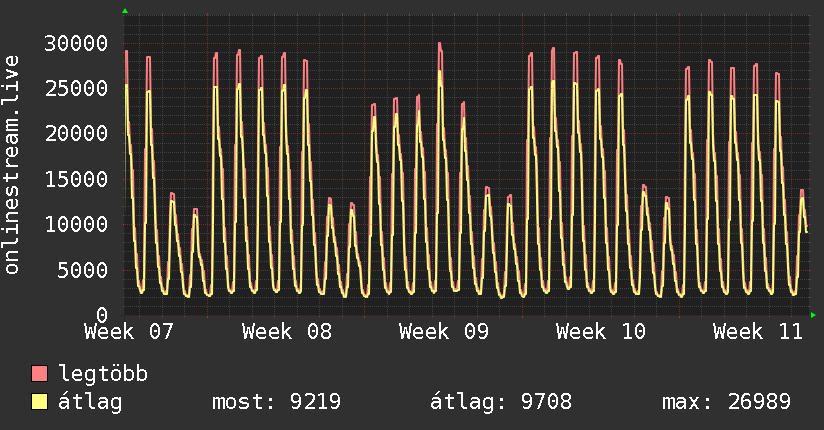Click the 25000 y-axis tick label
The width and height of the screenshot is (824, 430).
76,89
